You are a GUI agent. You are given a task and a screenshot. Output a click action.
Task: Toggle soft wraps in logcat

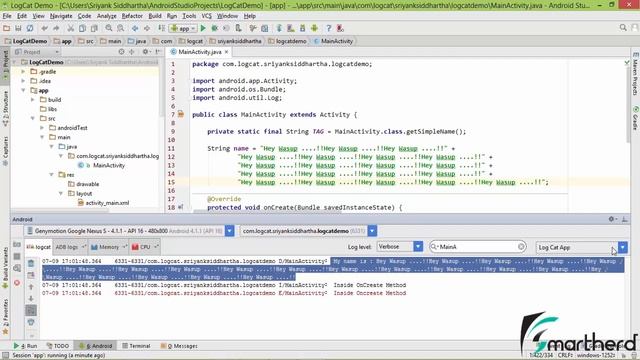(31, 311)
